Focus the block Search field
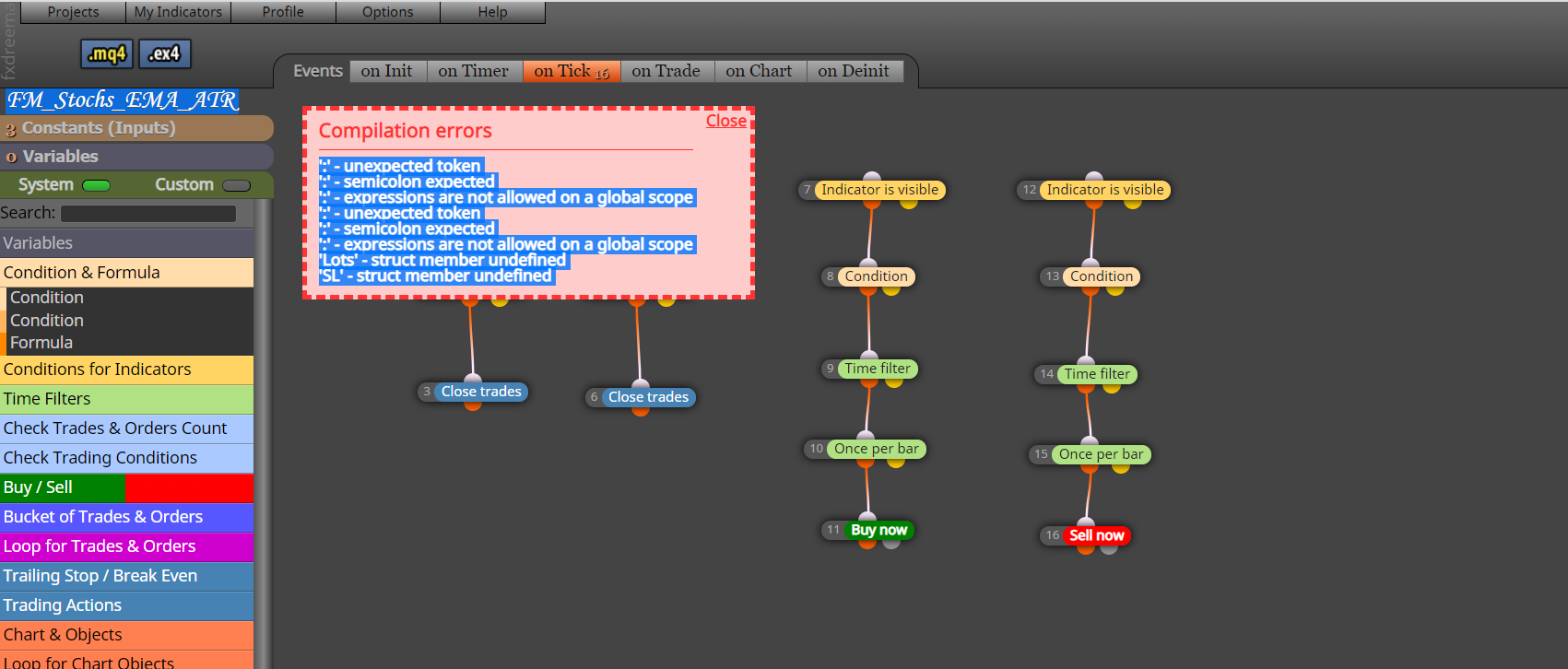Image resolution: width=1568 pixels, height=669 pixels. [x=148, y=214]
